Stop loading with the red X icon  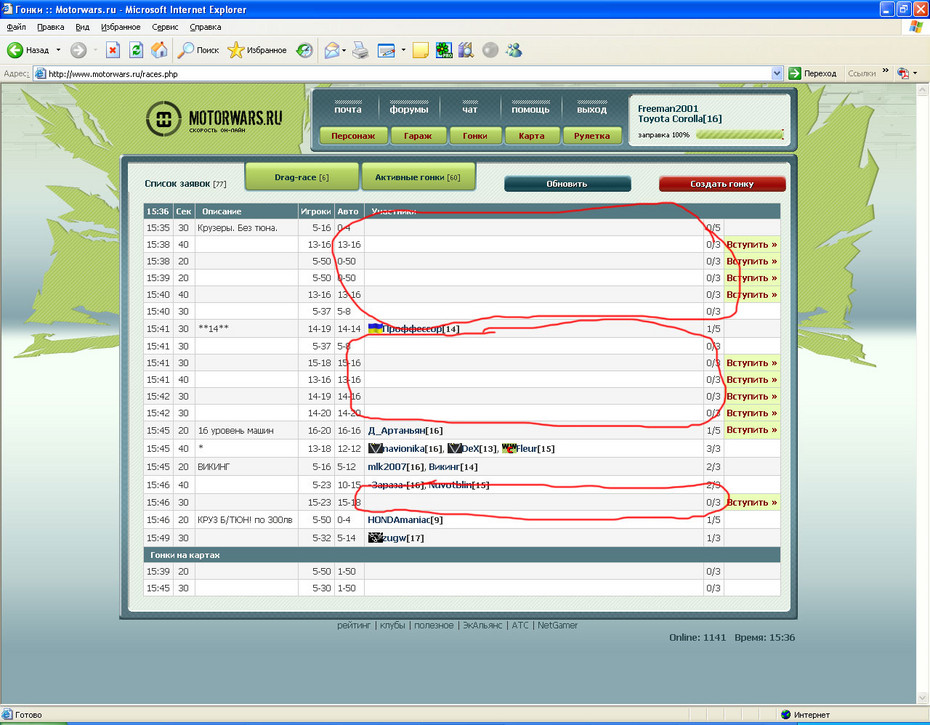[113, 50]
